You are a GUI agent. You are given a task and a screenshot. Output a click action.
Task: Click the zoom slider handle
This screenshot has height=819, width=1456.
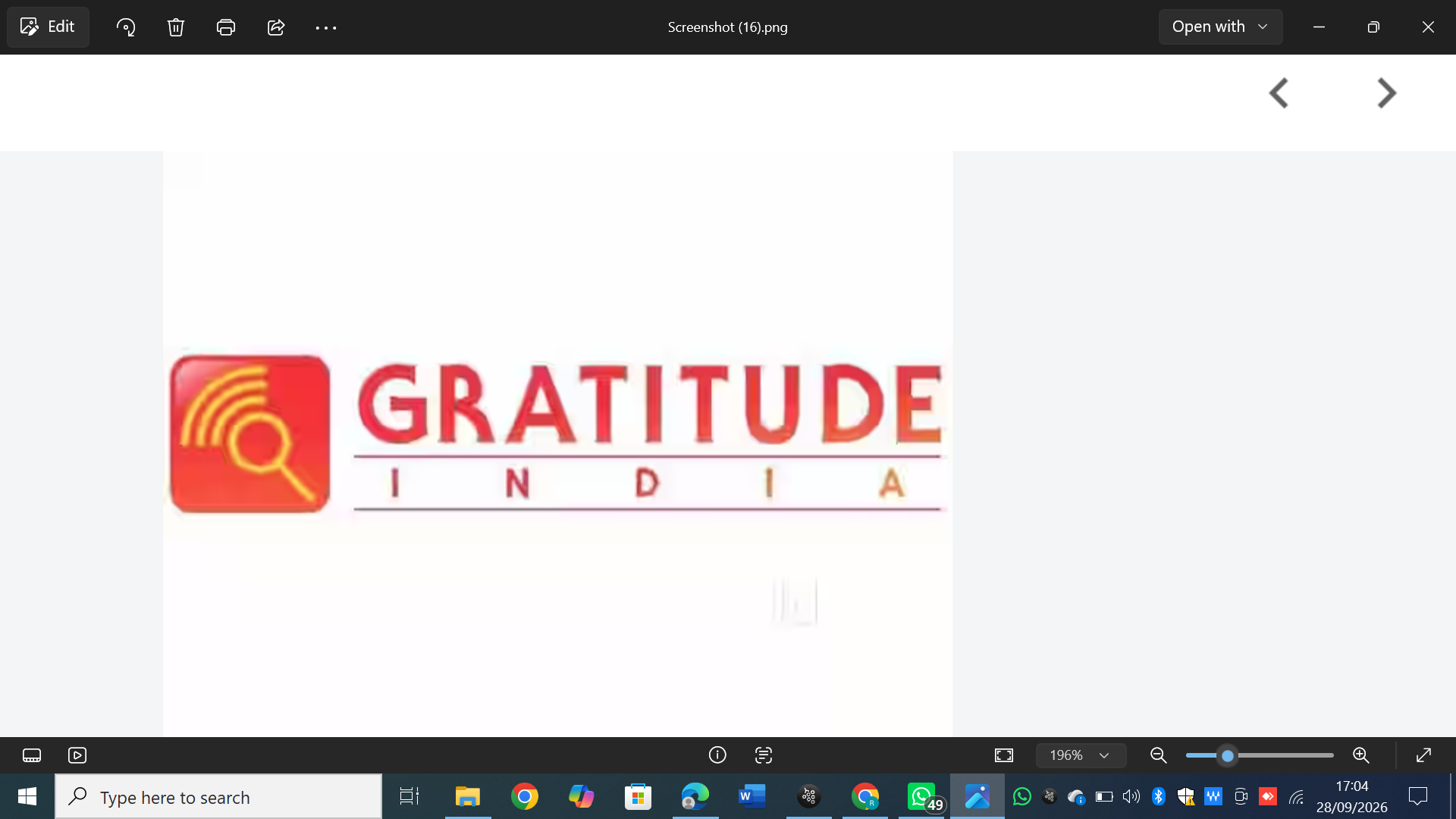[x=1228, y=755]
